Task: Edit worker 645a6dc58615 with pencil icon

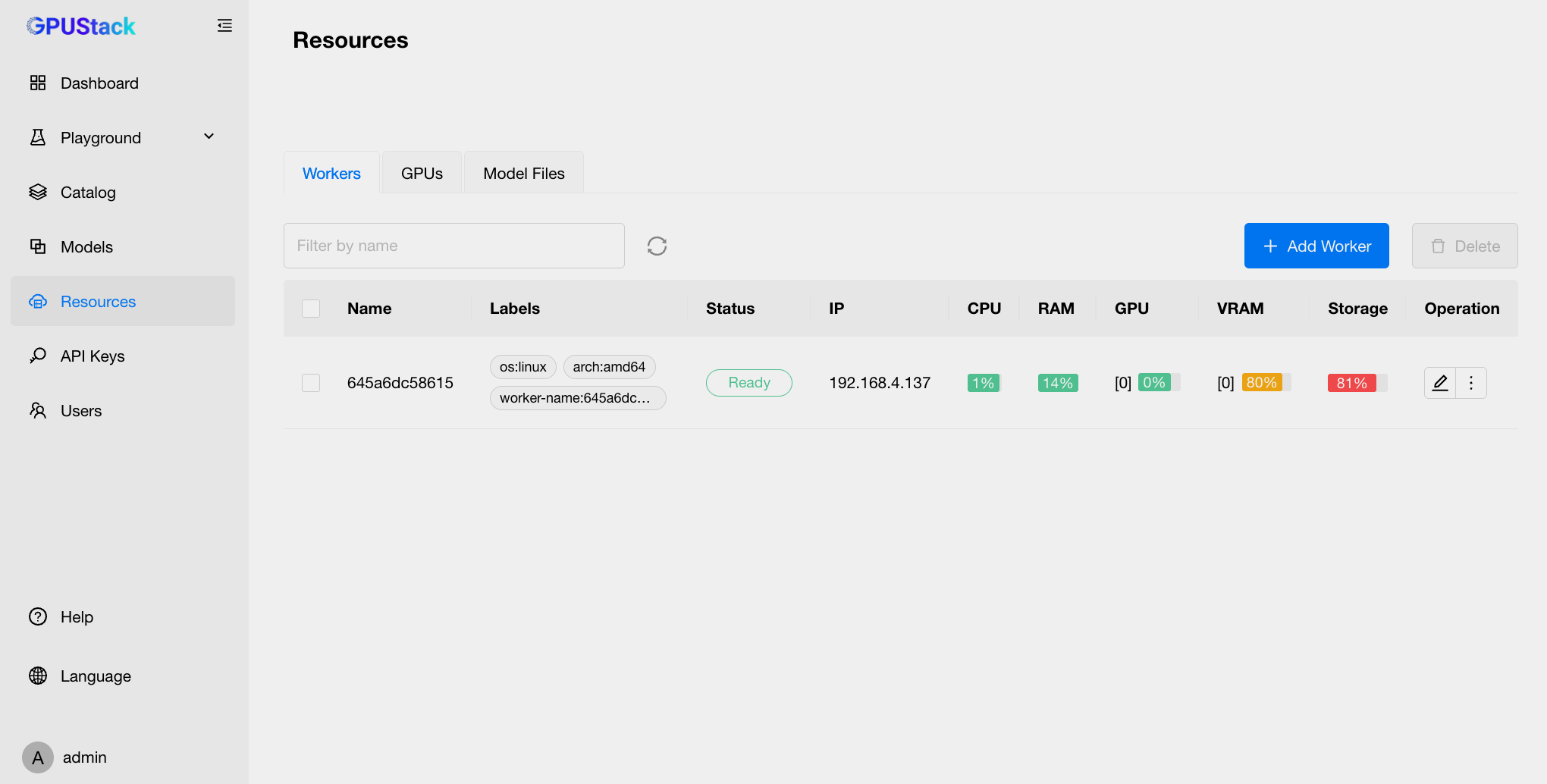Action: point(1440,383)
